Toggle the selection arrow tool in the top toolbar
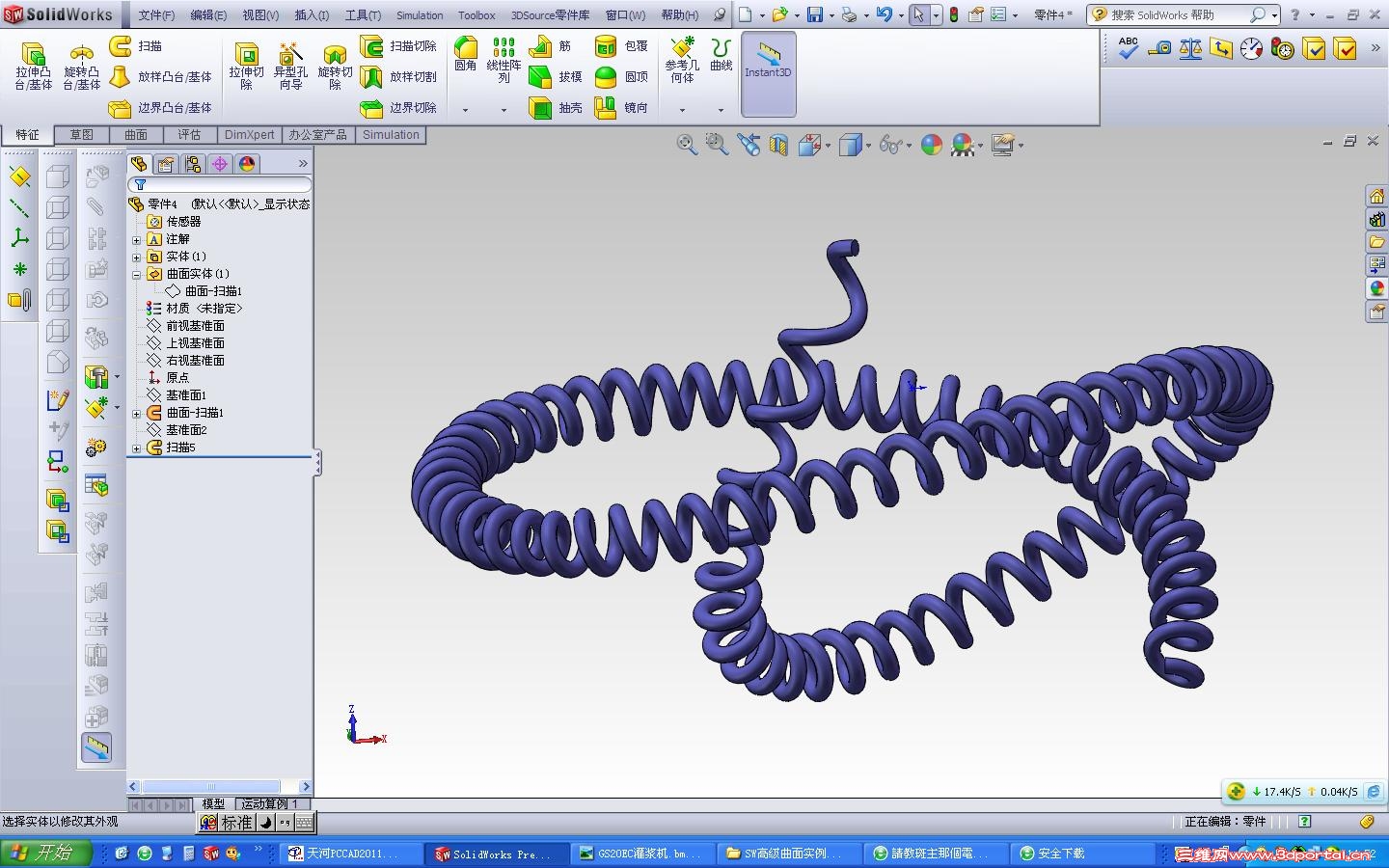Screen dimensions: 1389x868 (x=918, y=14)
